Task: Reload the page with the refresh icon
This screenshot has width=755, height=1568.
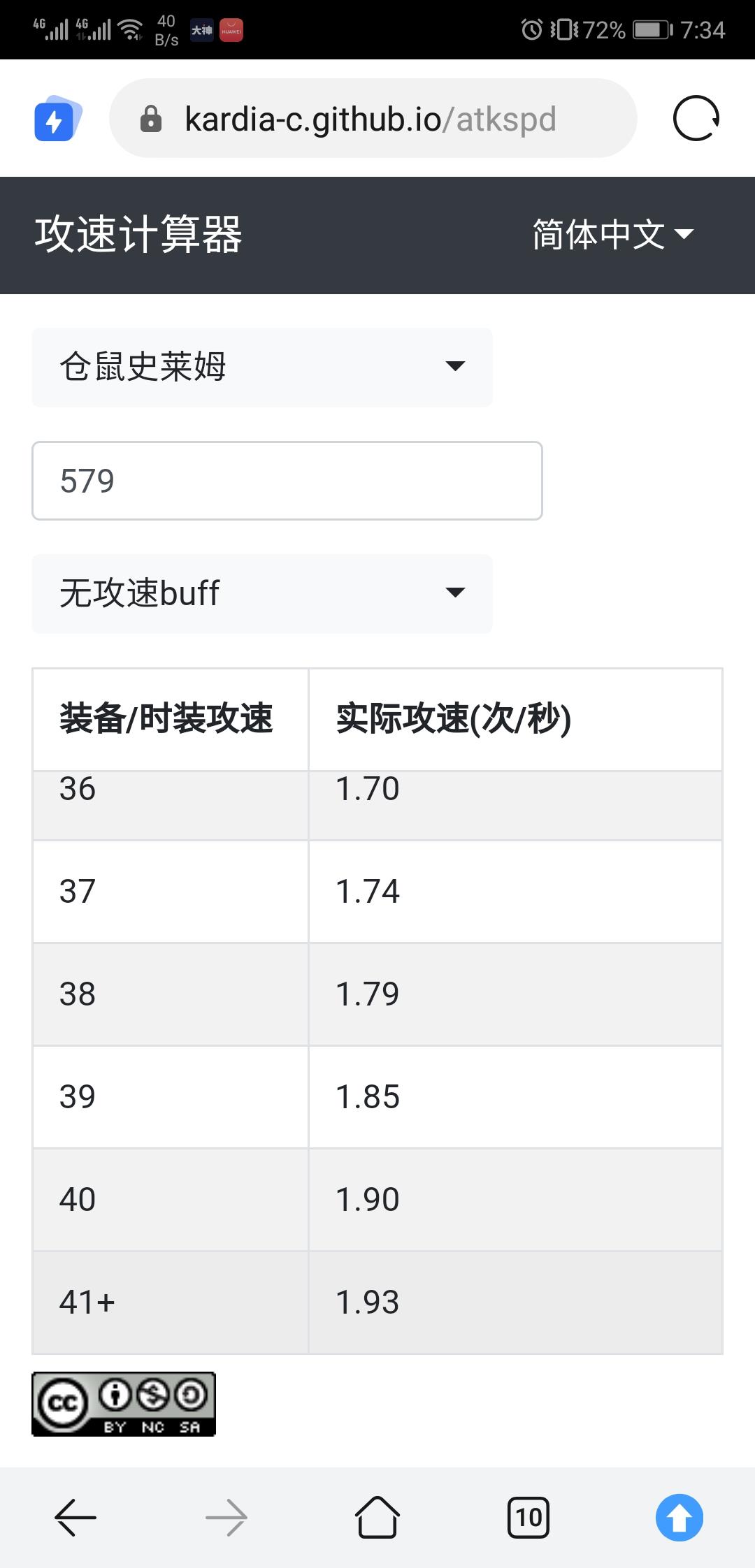Action: [x=696, y=119]
